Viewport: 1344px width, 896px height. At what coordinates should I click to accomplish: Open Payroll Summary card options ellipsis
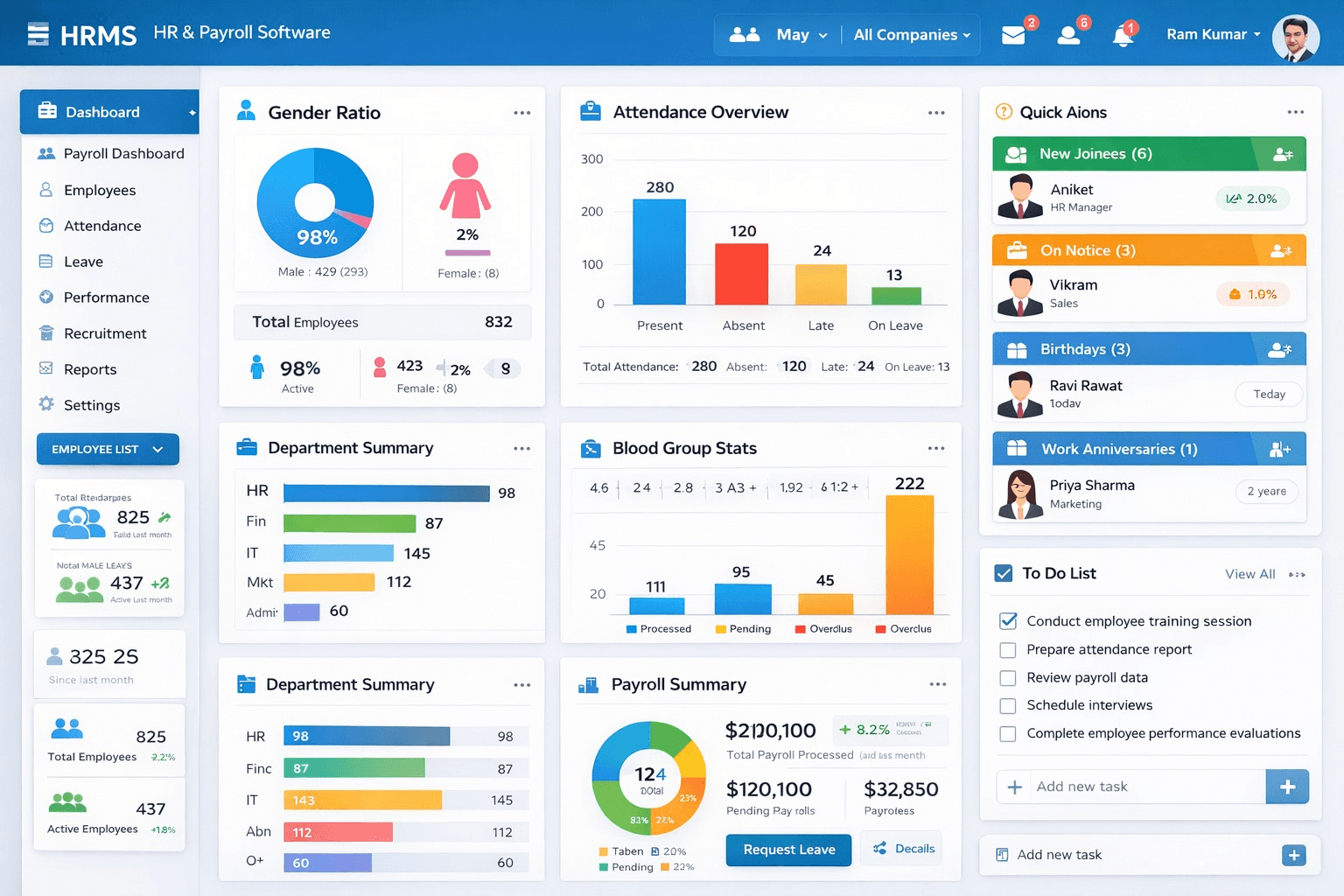(938, 684)
